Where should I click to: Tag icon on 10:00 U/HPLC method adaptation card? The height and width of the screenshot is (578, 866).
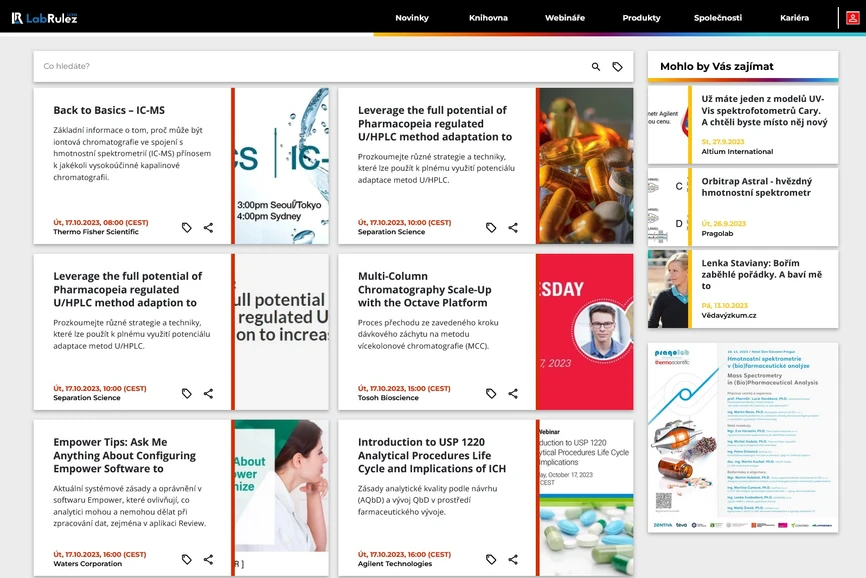coord(491,227)
